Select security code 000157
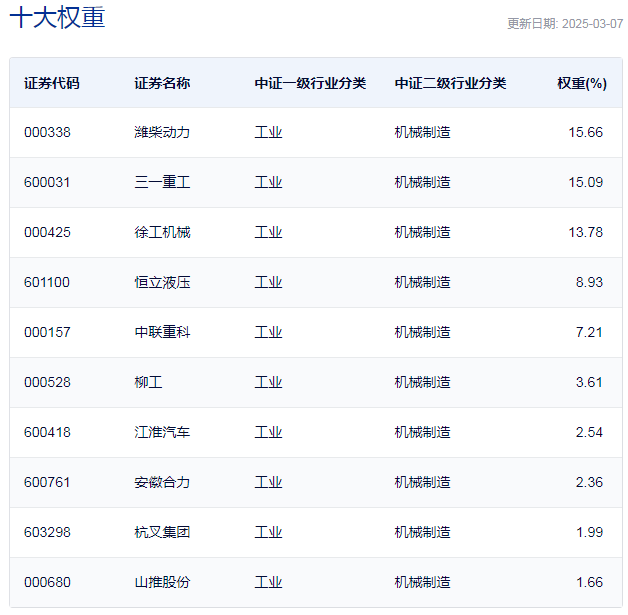 (x=47, y=332)
